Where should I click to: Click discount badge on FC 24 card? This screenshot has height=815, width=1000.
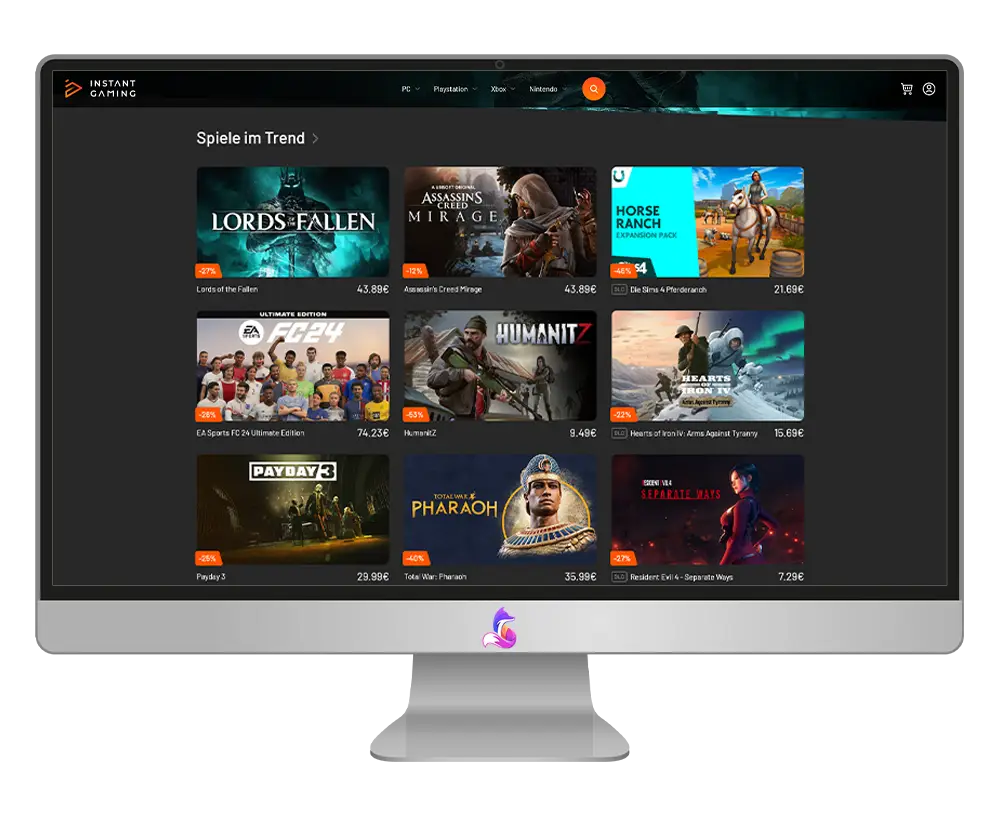click(207, 415)
